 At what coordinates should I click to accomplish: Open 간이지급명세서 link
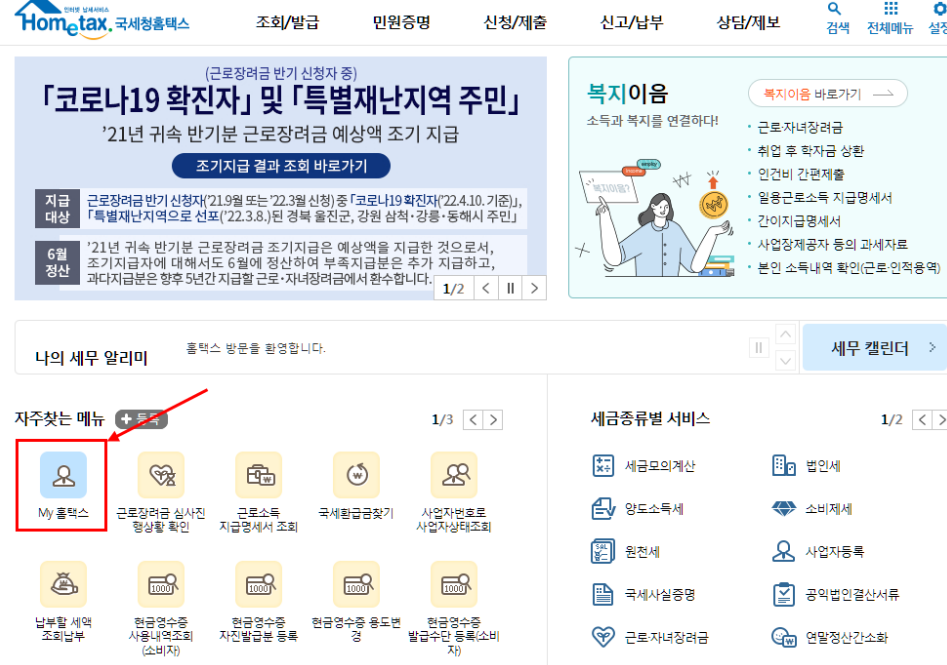point(799,221)
